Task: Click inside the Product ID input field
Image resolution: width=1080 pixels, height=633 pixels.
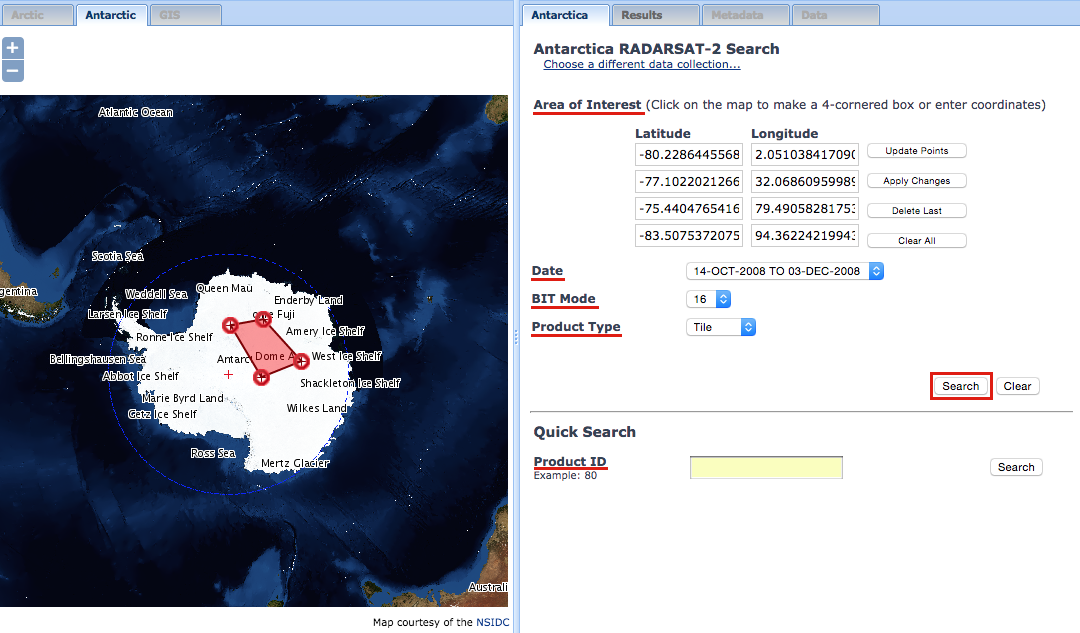Action: [x=766, y=467]
